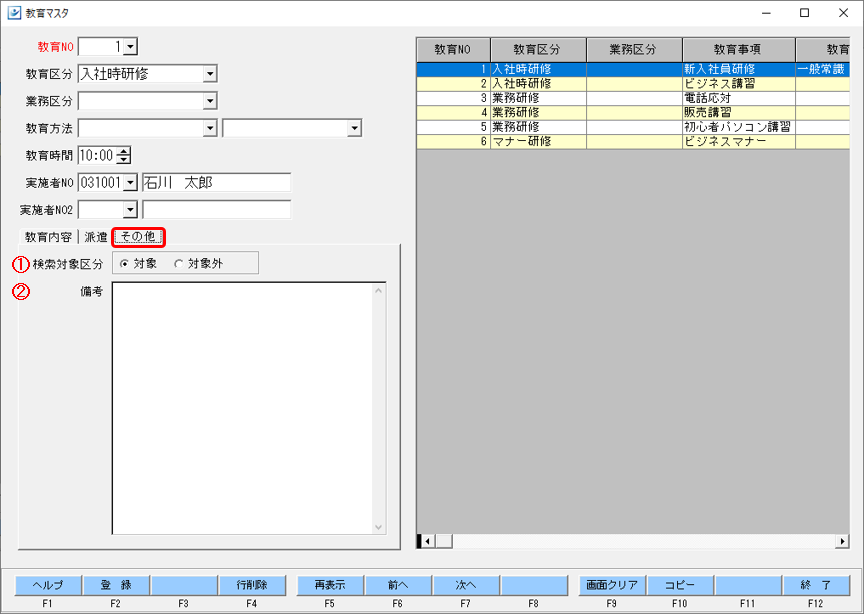Viewport: 864px width, 614px height.
Task: Click the 備考 scrollbar down arrow
Action: pos(379,527)
